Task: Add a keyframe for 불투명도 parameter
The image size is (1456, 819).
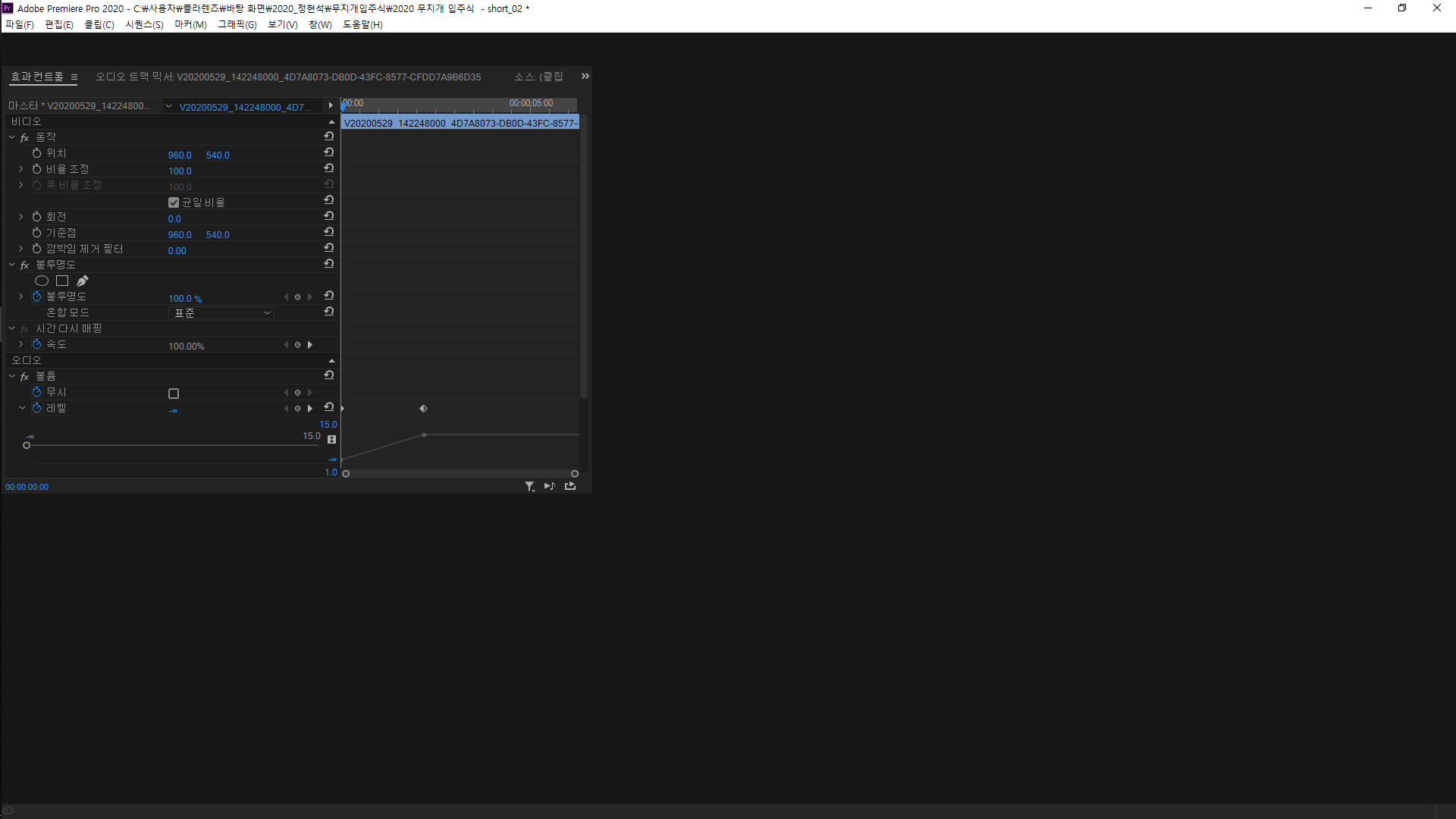Action: (x=297, y=297)
